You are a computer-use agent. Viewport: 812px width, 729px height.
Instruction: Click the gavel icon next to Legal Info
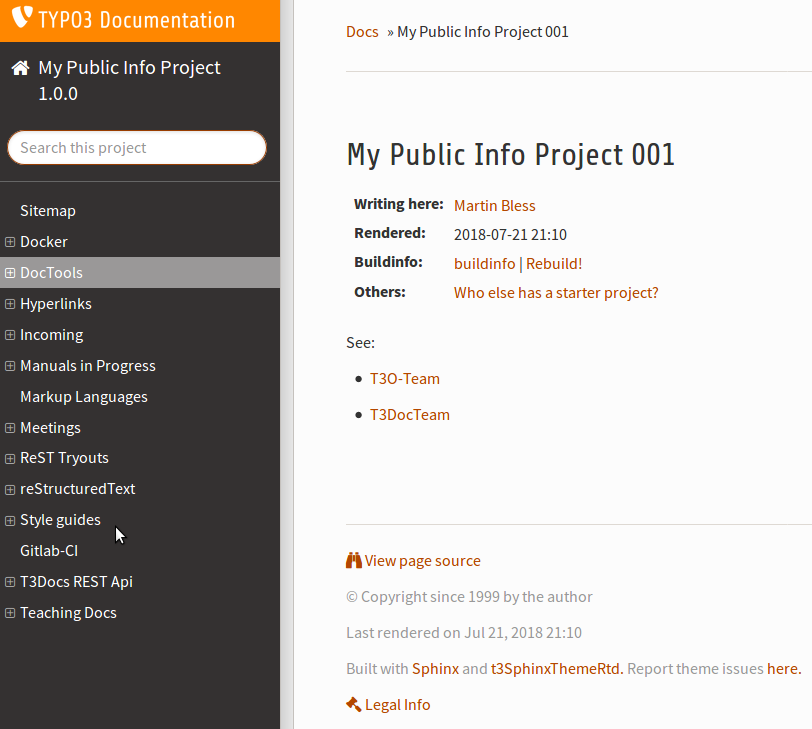click(354, 704)
